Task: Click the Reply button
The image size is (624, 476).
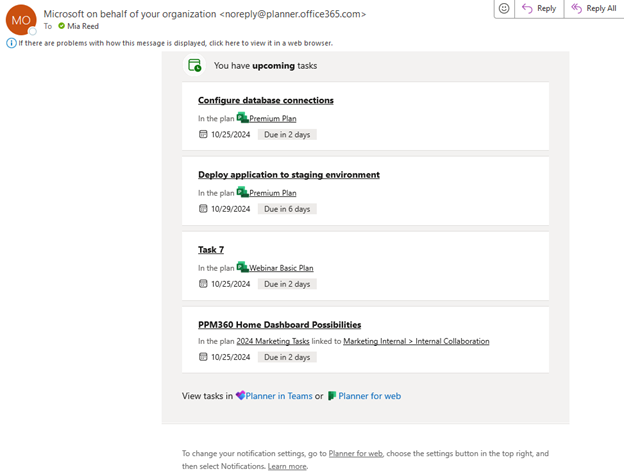Action: coord(540,8)
